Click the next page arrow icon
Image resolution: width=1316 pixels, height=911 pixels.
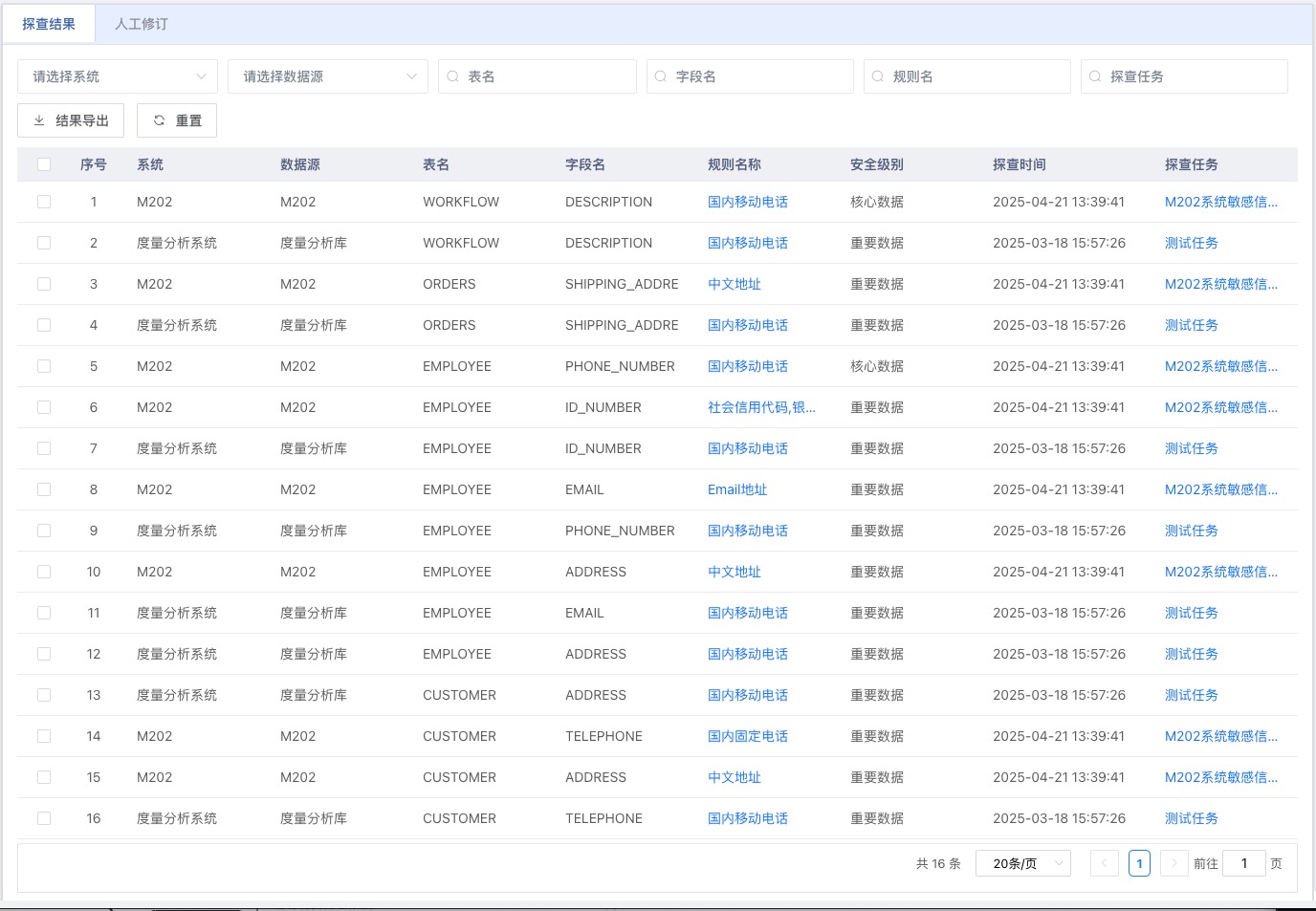point(1173,863)
